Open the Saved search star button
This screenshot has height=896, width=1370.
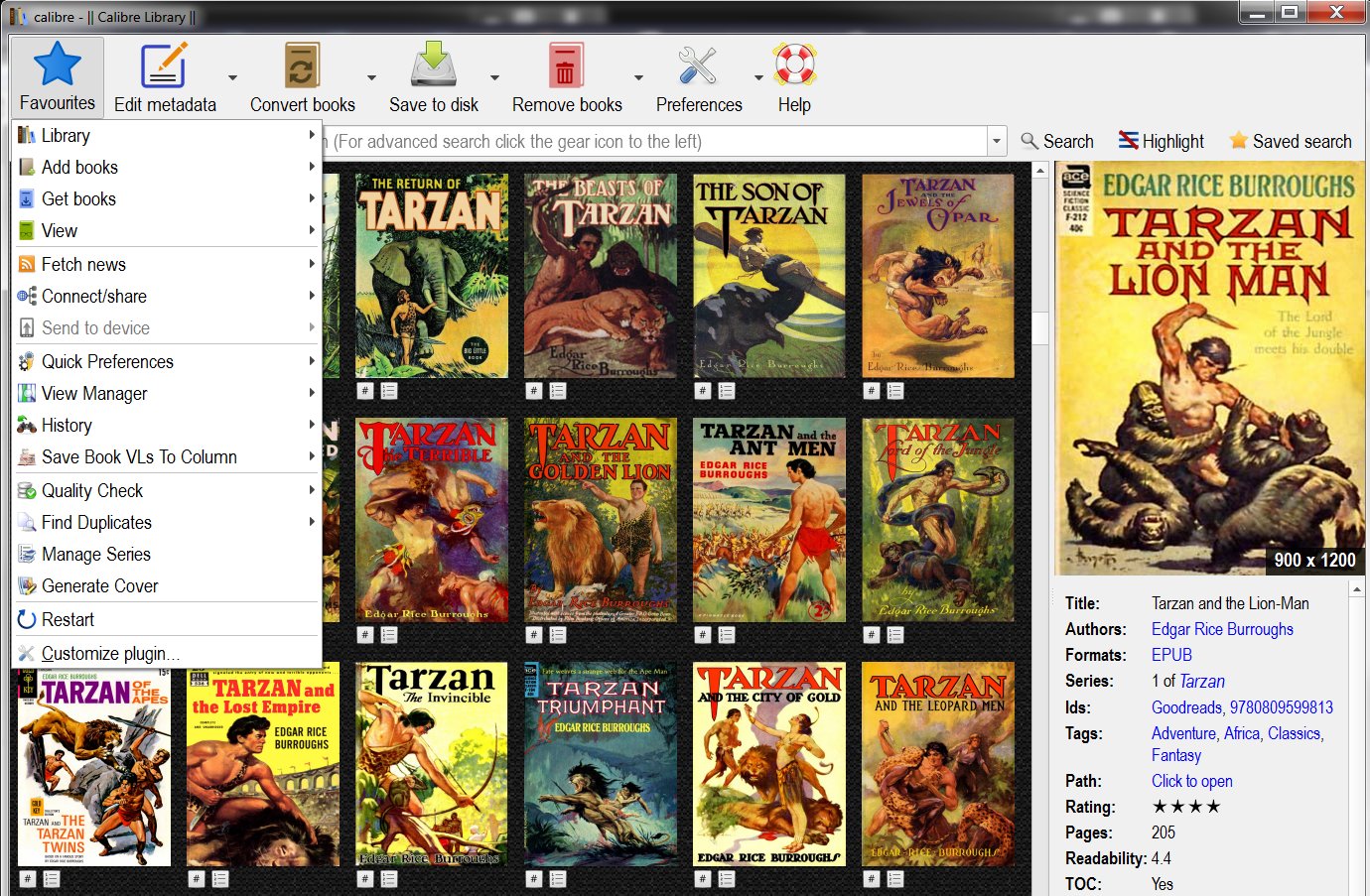click(x=1291, y=141)
